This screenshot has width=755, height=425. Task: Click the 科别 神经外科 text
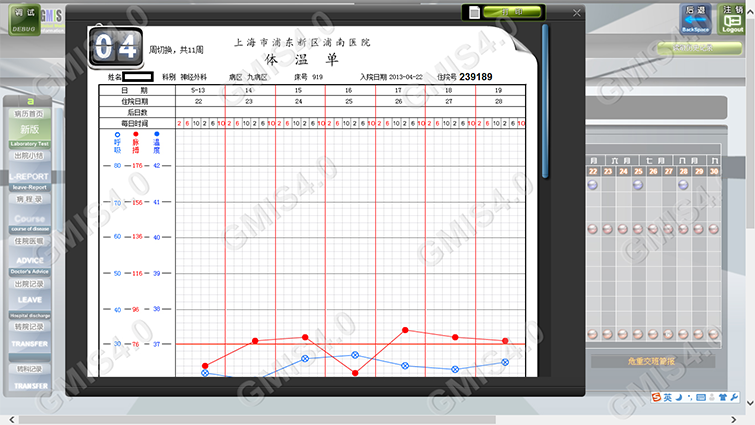pos(184,77)
